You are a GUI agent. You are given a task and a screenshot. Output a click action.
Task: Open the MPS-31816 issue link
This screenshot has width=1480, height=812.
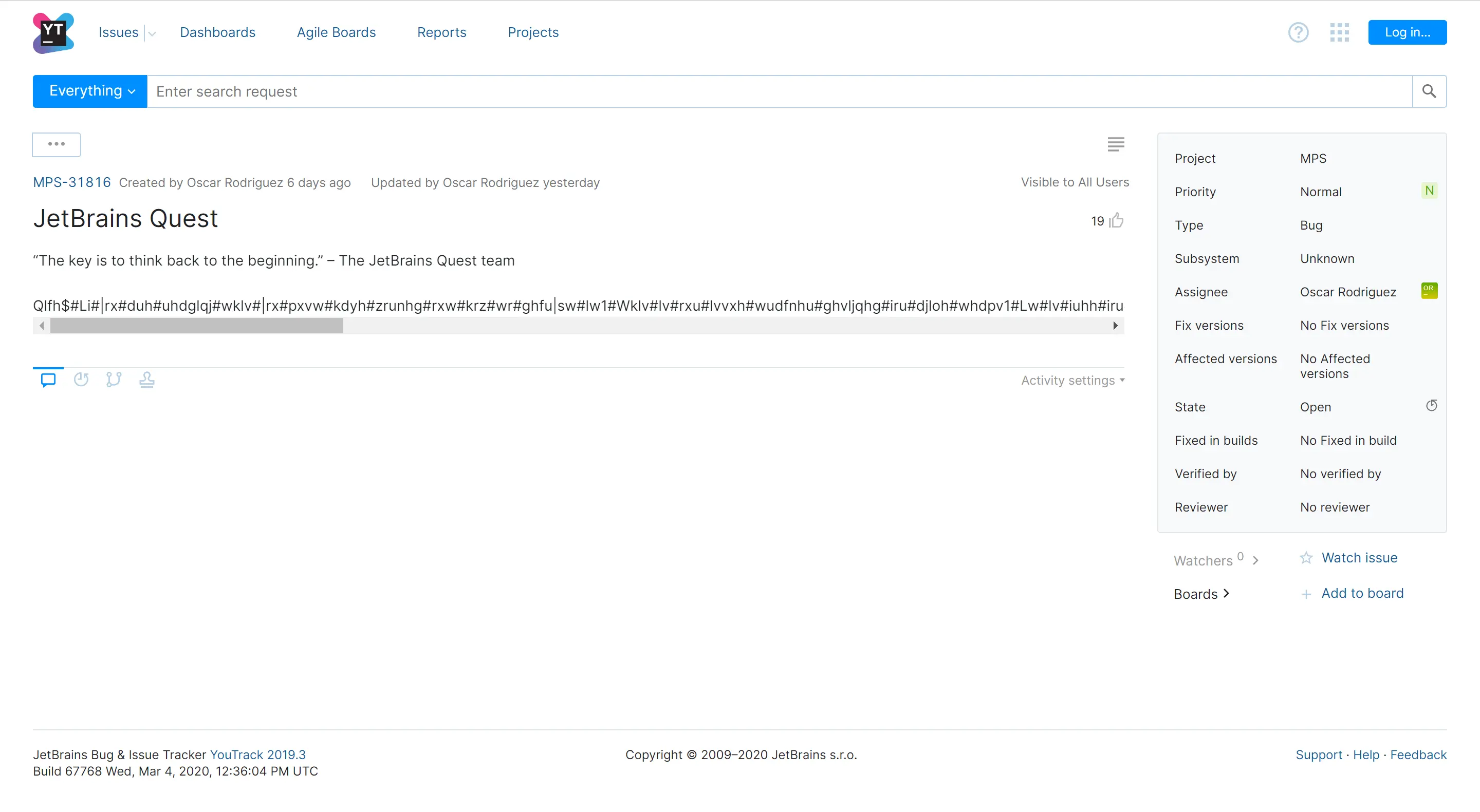(72, 183)
